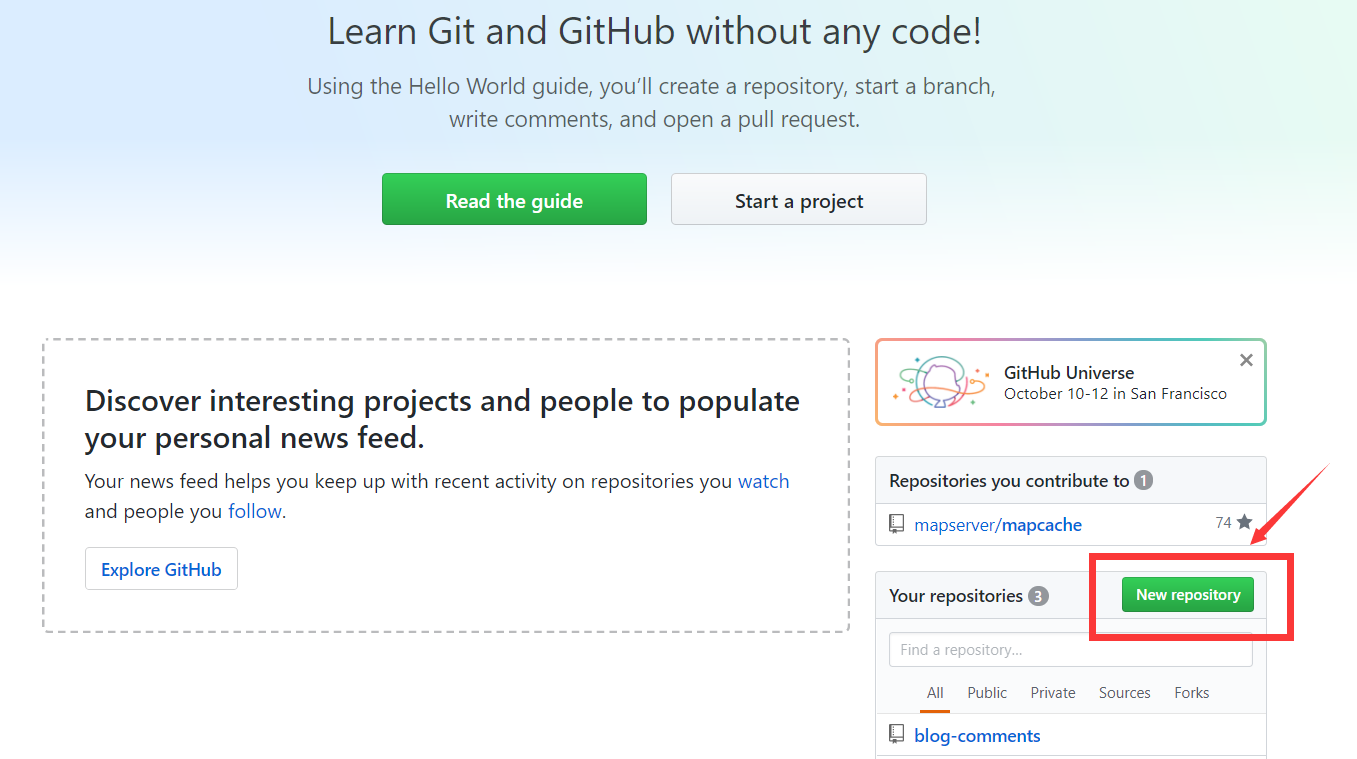Click the 'Repositories you contribute to' heading

1009,481
